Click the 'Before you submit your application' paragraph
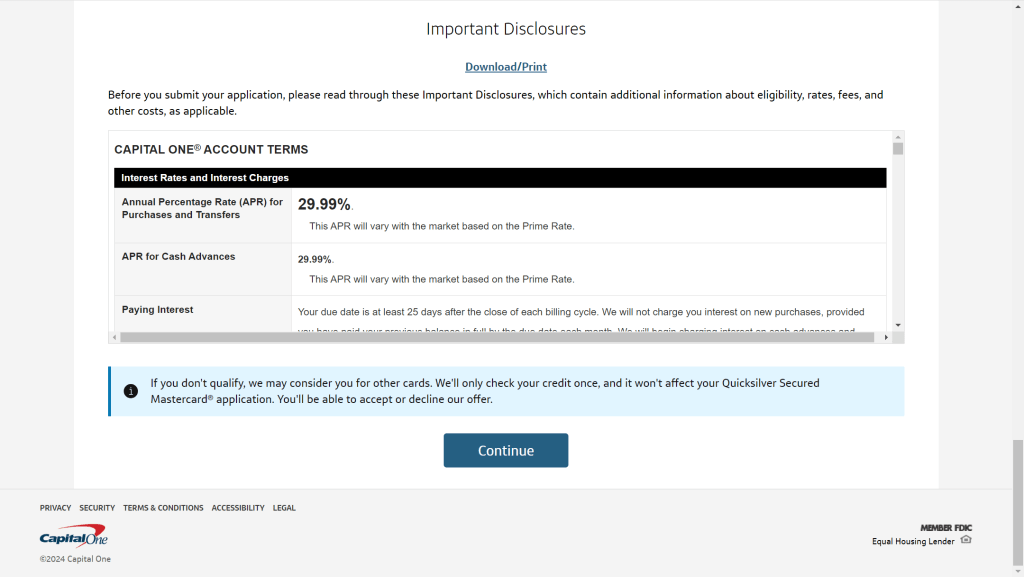The height and width of the screenshot is (577, 1024). pyautogui.click(x=496, y=102)
